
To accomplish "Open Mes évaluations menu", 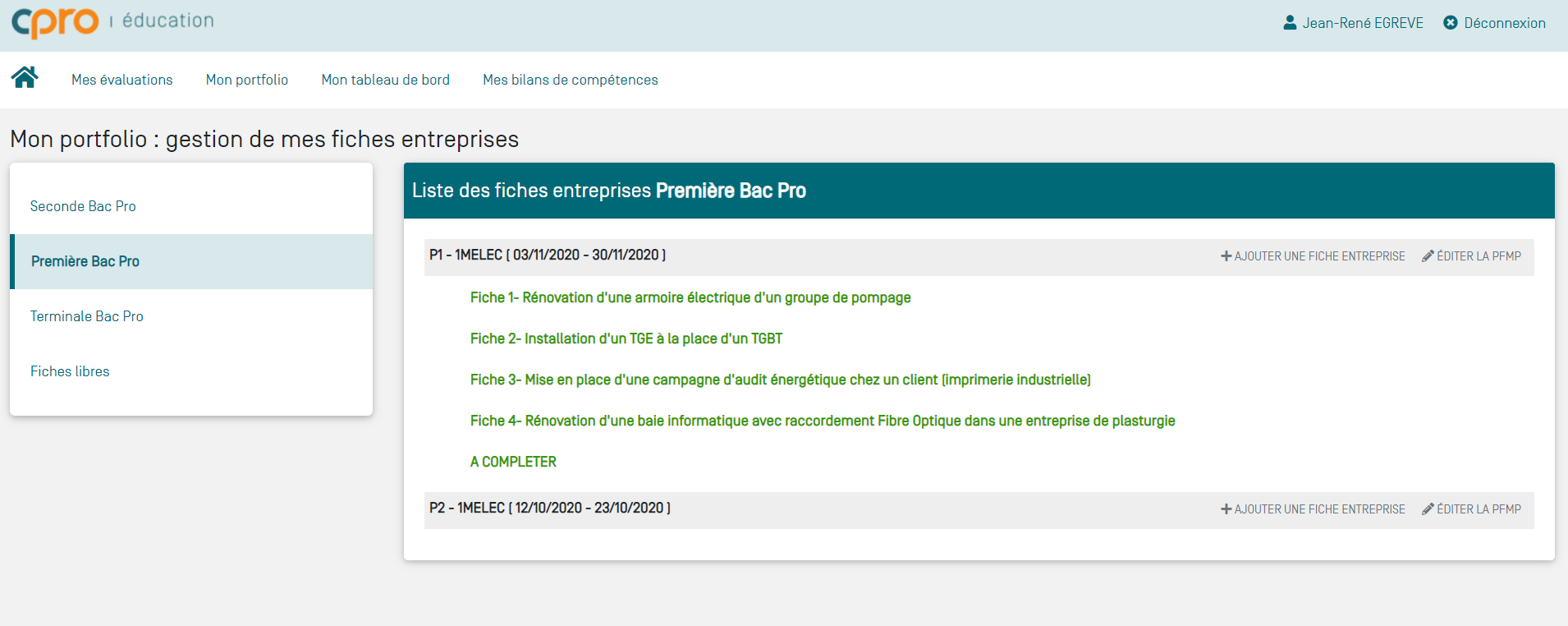I will coord(122,80).
